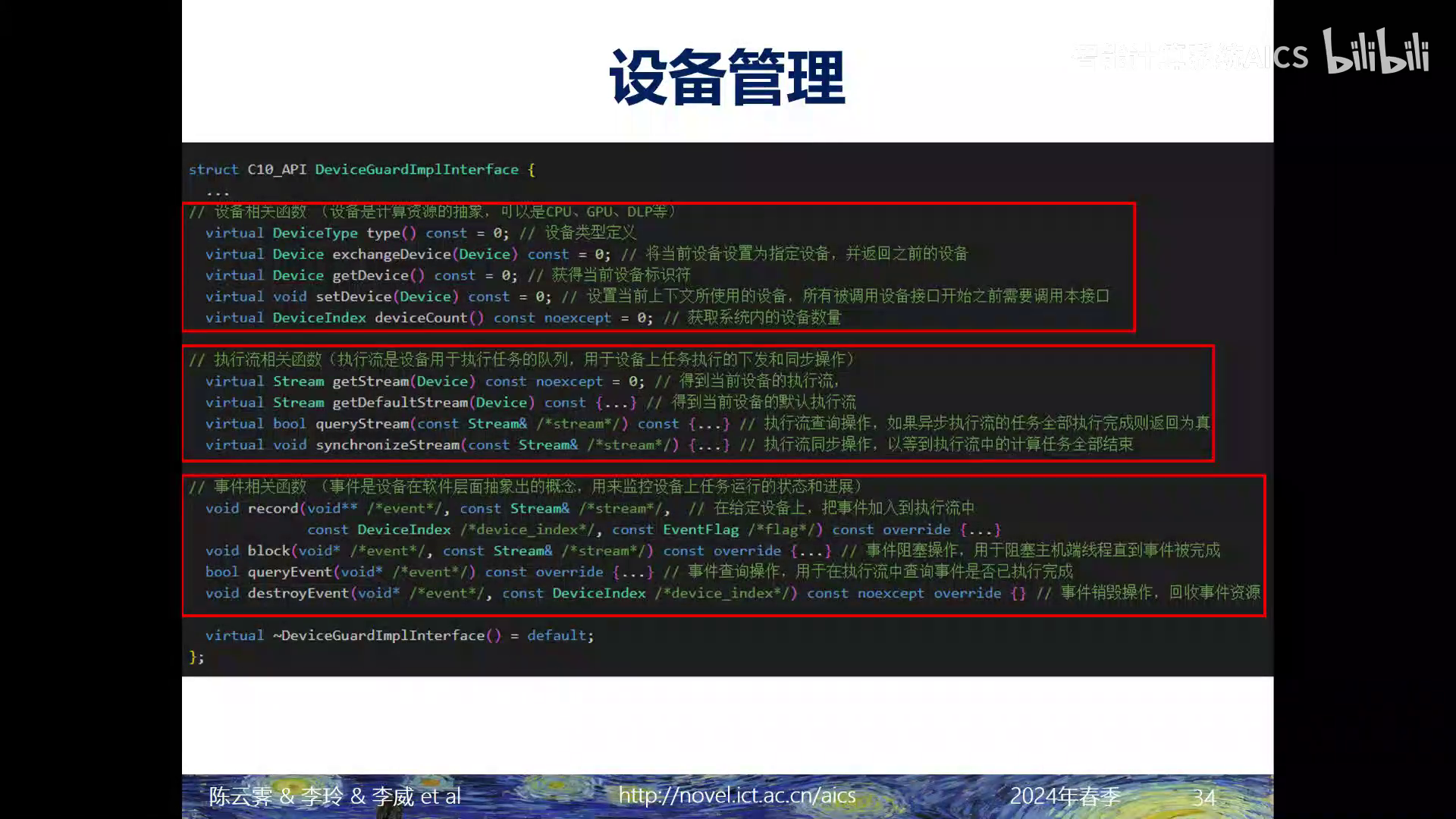Expand the {...} after queryStream
The image size is (1456, 819).
coord(708,424)
